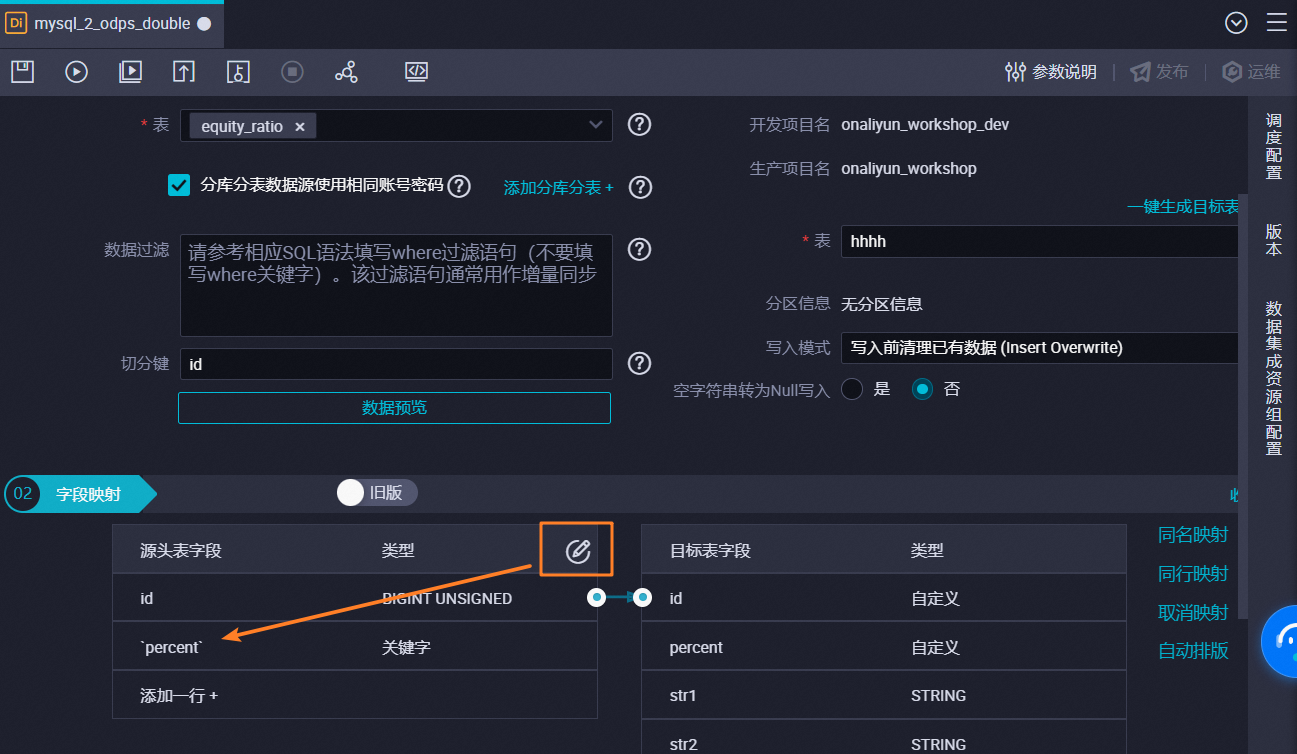This screenshot has height=754, width=1297.
Task: Open 版本 side panel tab
Action: pyautogui.click(x=1273, y=239)
